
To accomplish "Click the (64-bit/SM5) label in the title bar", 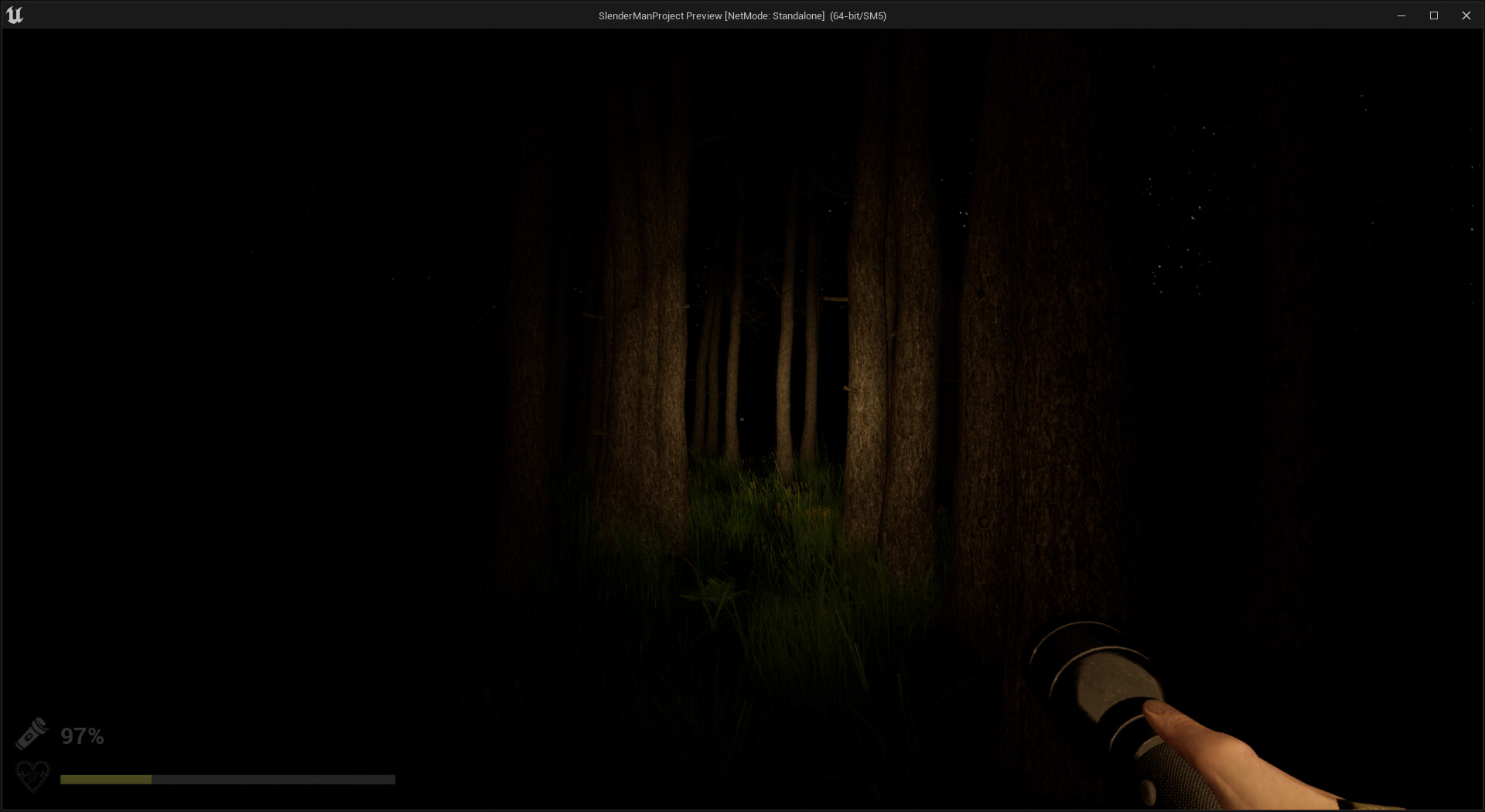I will point(857,15).
